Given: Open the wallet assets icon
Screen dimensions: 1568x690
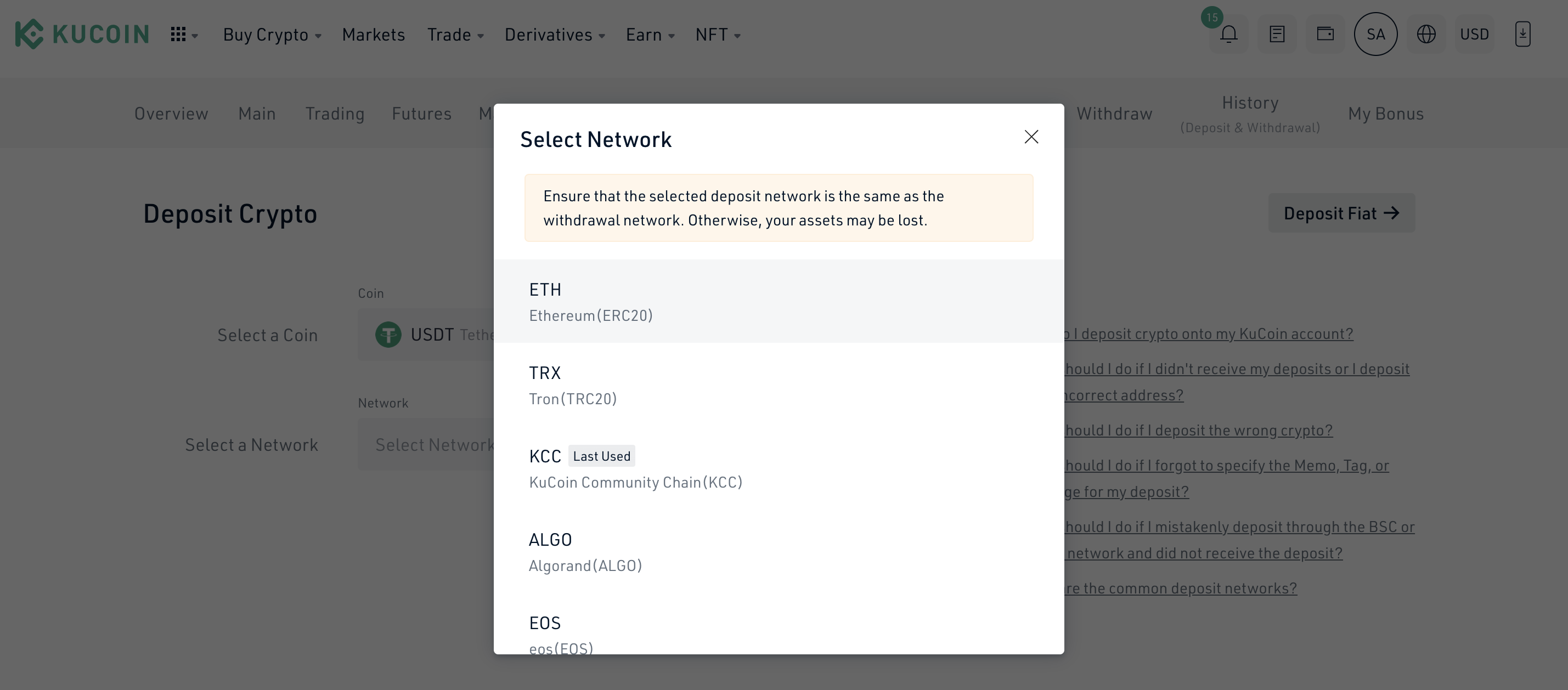Looking at the screenshot, I should coord(1325,34).
